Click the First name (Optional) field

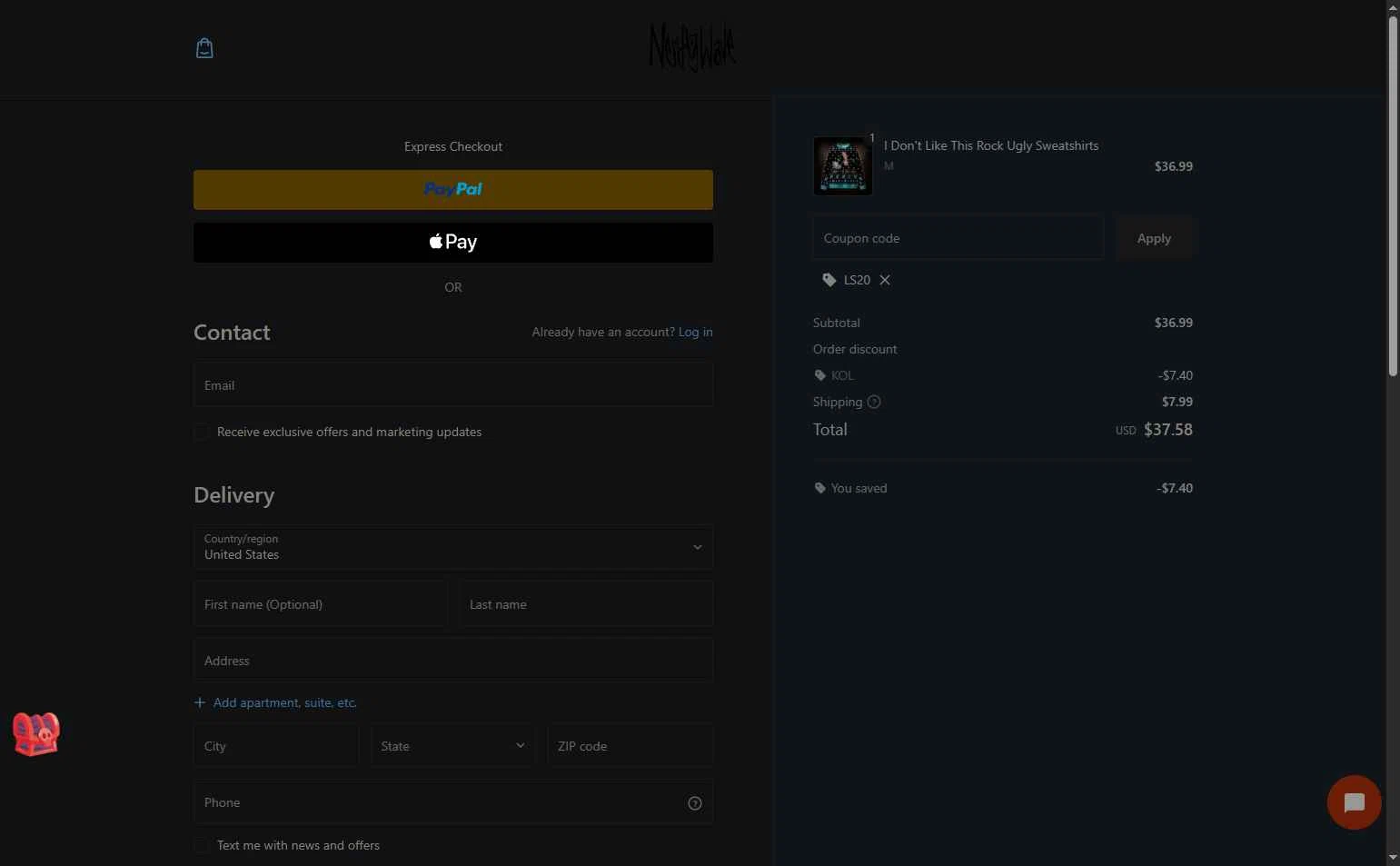pyautogui.click(x=321, y=604)
